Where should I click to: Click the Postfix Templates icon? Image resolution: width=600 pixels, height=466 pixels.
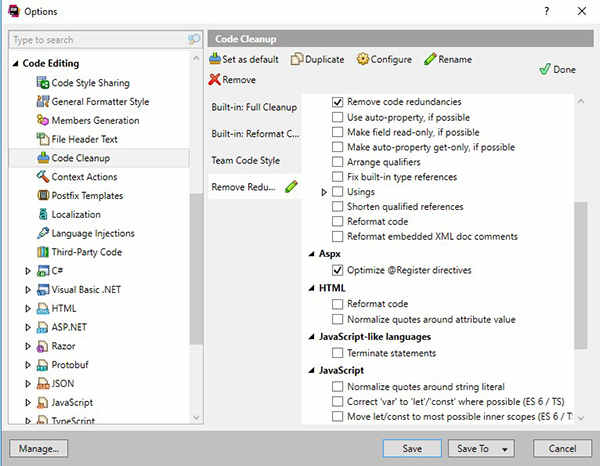(43, 195)
